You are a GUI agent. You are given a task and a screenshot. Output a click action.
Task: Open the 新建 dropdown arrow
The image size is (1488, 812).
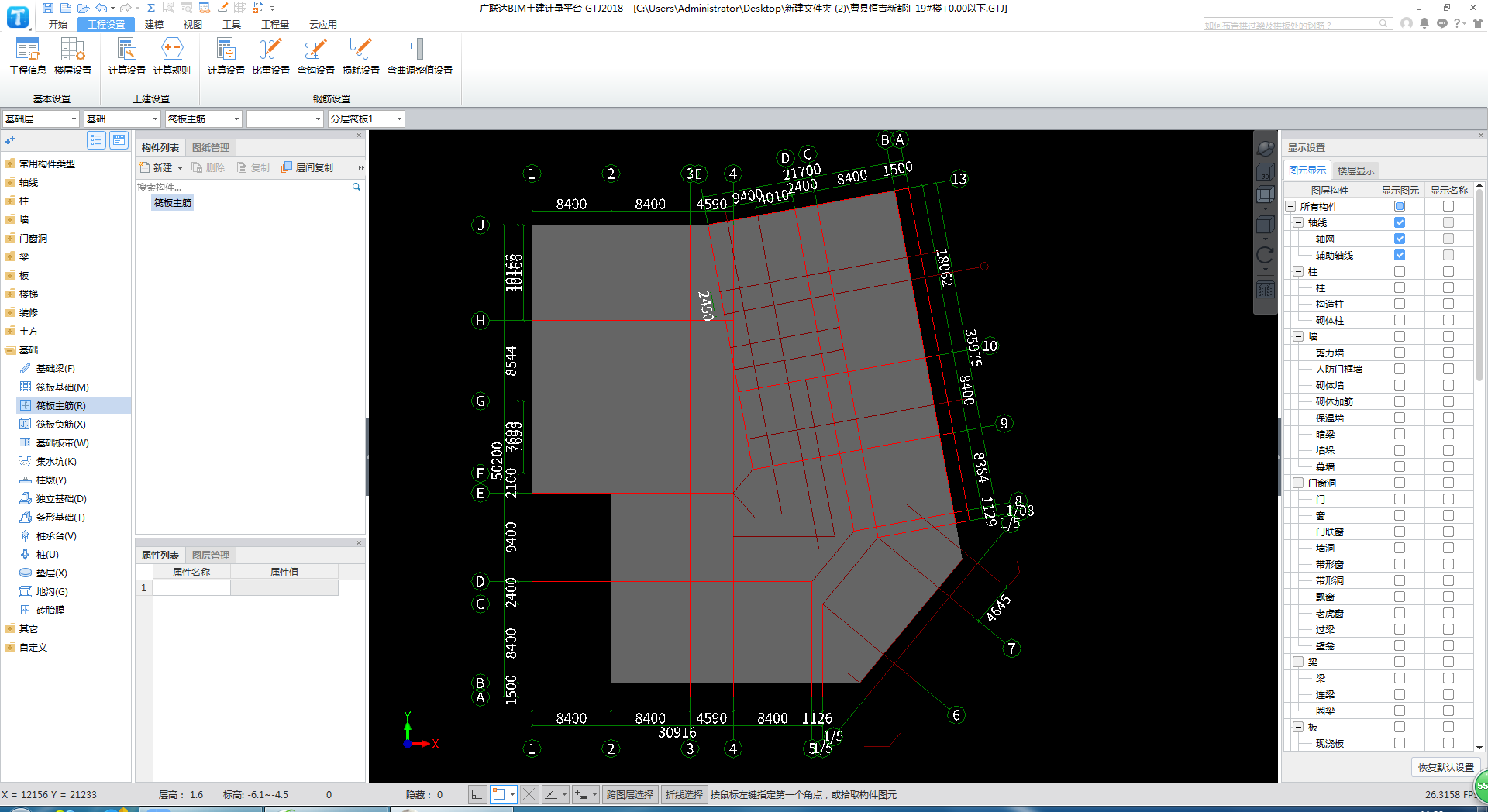pyautogui.click(x=180, y=168)
